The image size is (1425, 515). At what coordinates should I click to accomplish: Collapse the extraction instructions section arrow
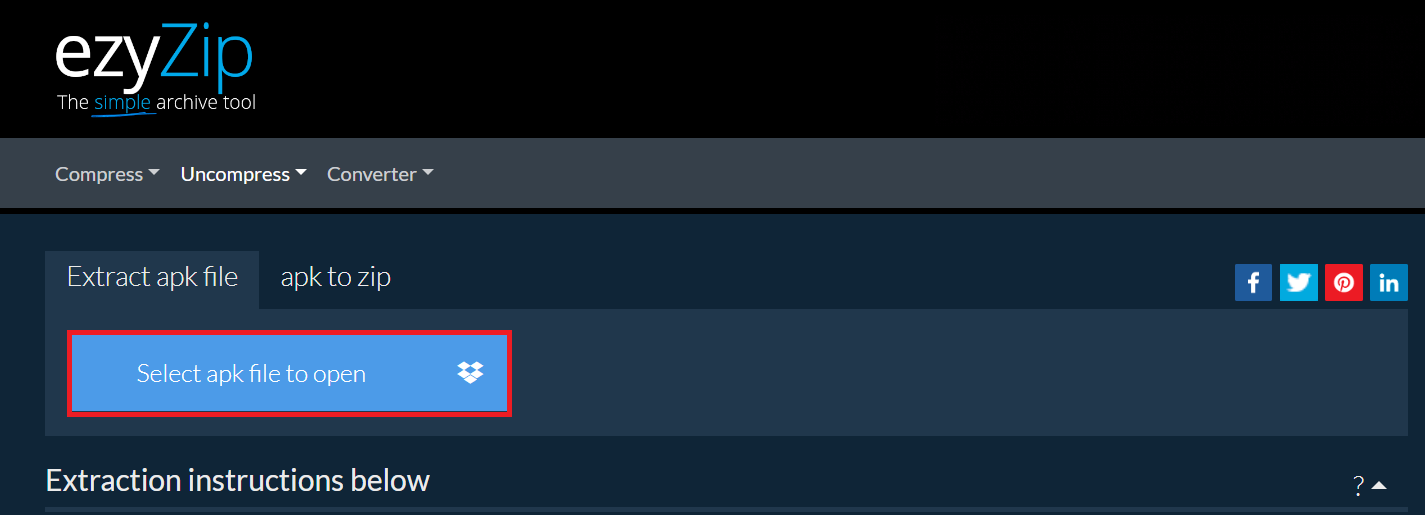click(1379, 486)
